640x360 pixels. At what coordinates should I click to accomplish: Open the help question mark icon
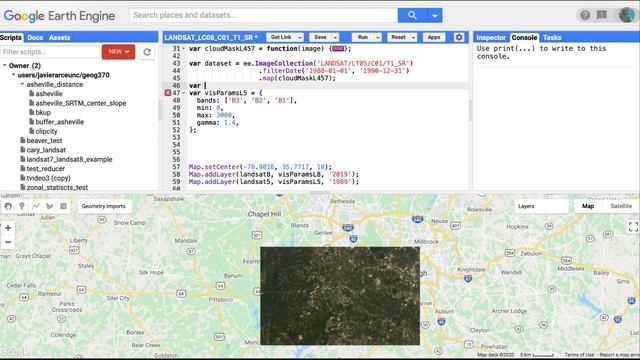coord(585,15)
